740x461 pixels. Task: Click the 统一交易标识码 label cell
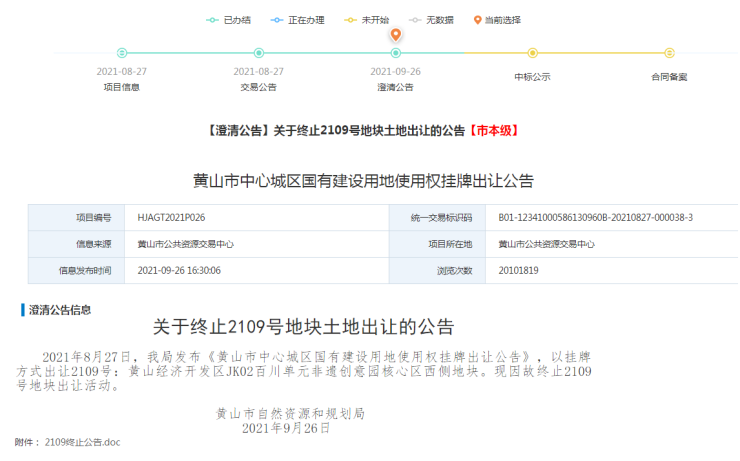(x=437, y=218)
